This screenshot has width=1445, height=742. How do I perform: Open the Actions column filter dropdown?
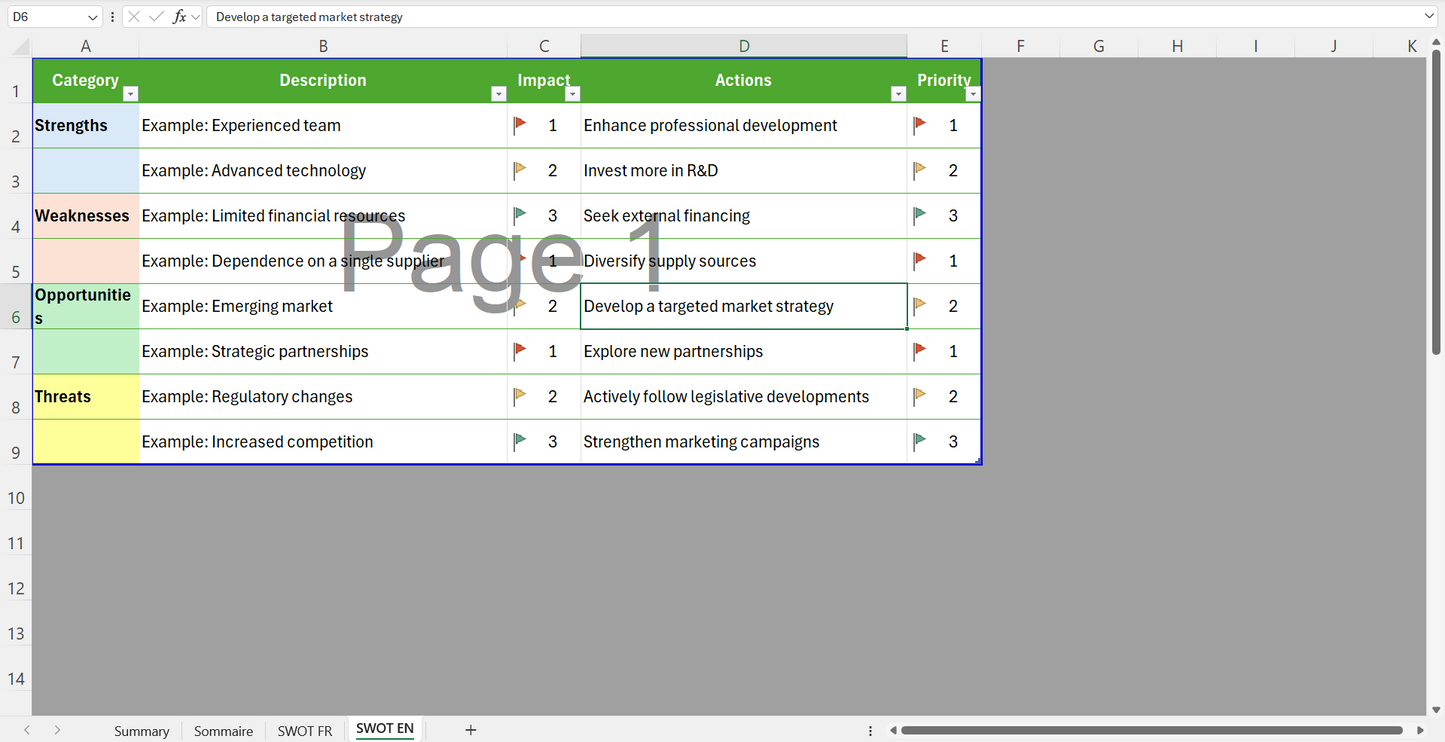(x=898, y=94)
